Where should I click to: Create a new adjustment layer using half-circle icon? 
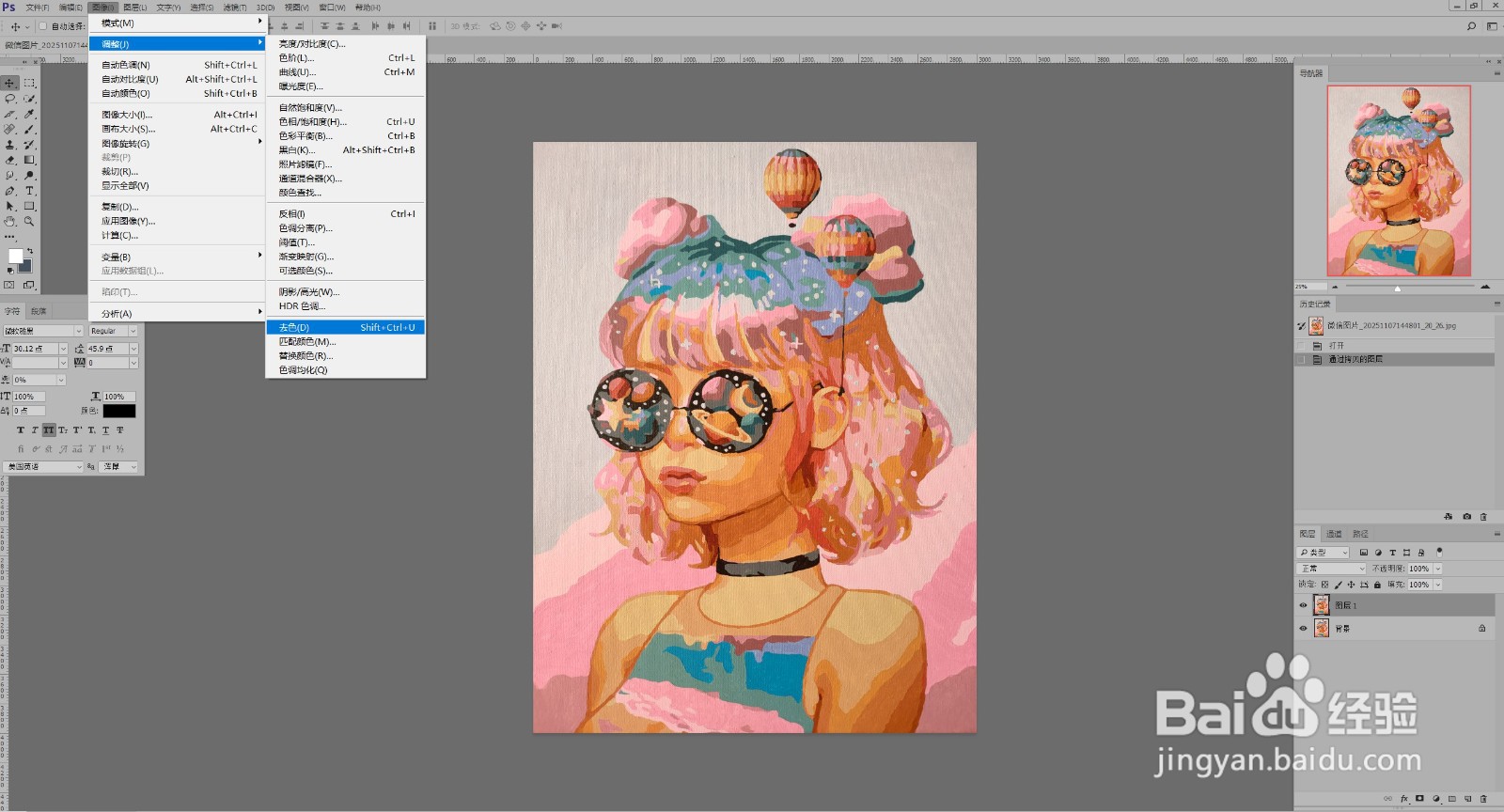1436,799
